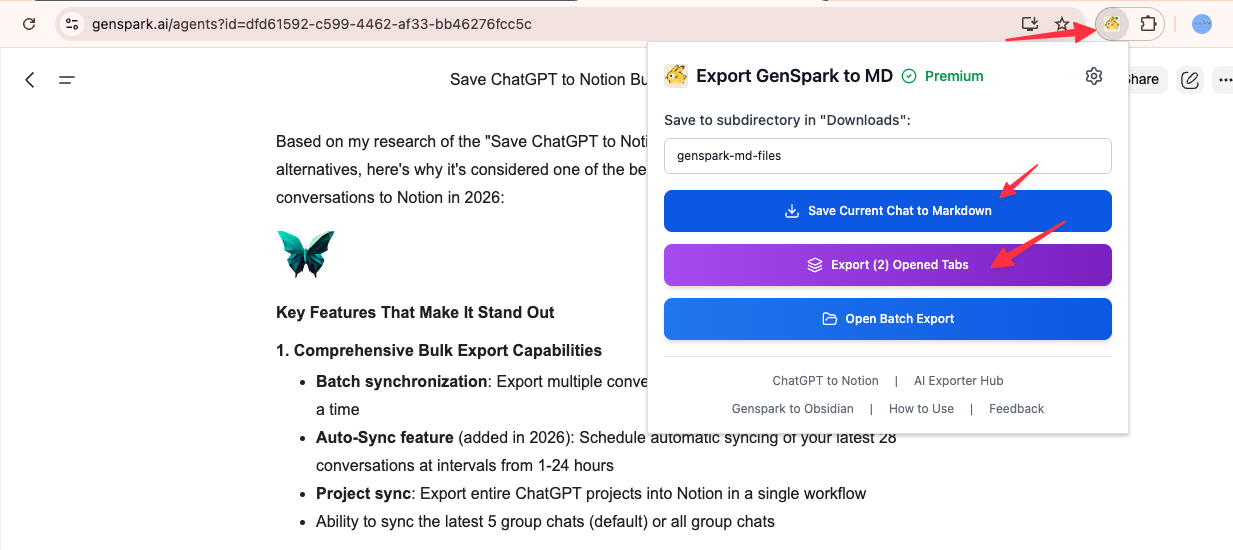Click the butterfly logo image
This screenshot has width=1233, height=550.
pyautogui.click(x=305, y=254)
